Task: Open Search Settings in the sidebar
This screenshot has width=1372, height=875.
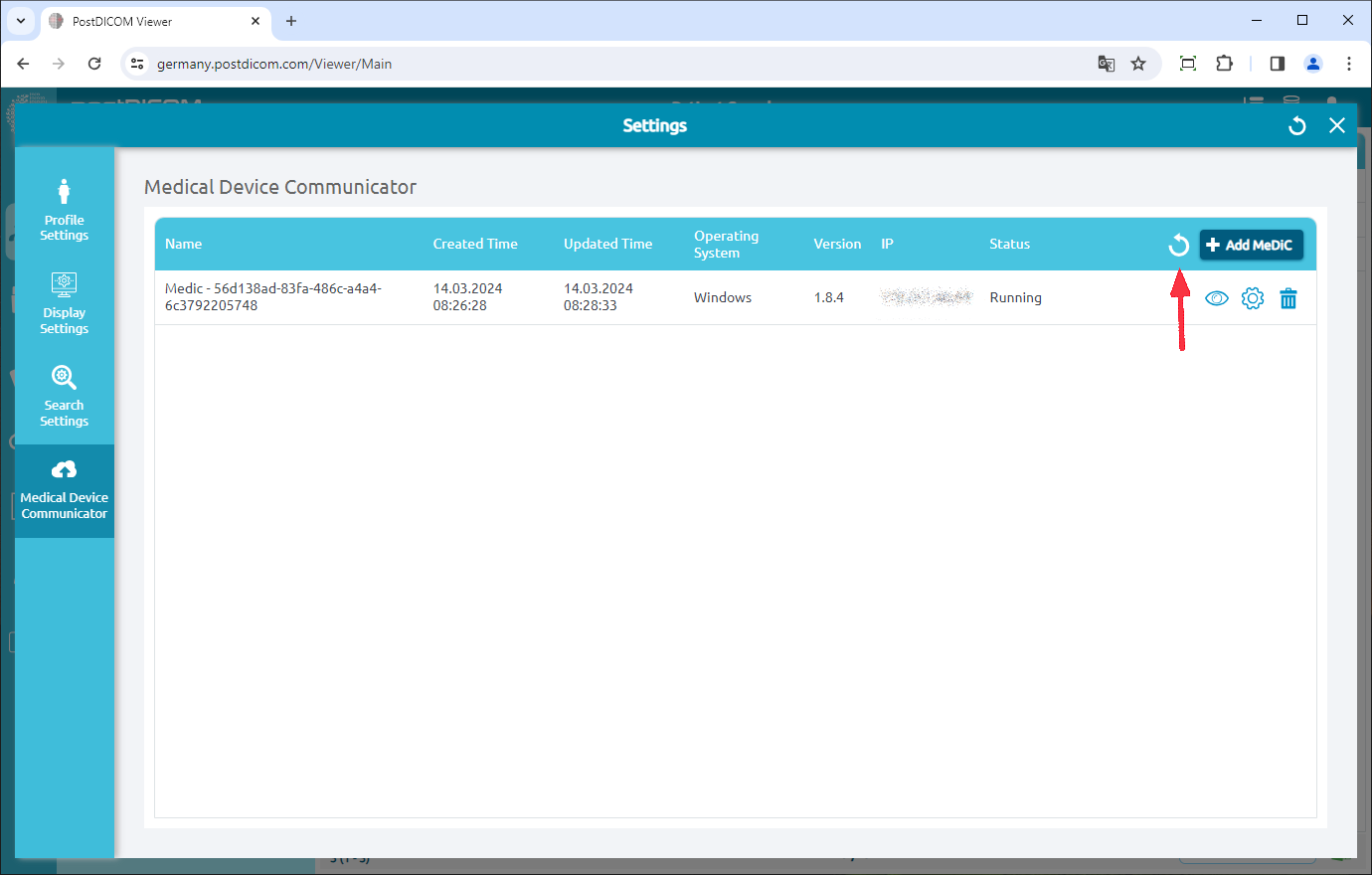Action: click(x=64, y=396)
